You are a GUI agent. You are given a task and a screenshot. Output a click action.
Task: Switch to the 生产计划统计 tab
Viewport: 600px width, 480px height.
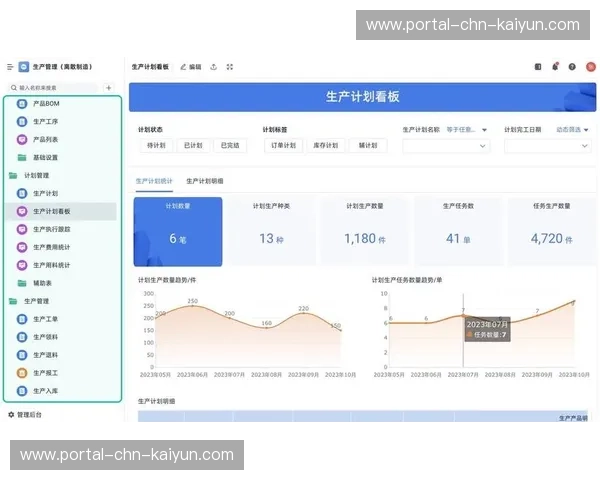tap(154, 181)
